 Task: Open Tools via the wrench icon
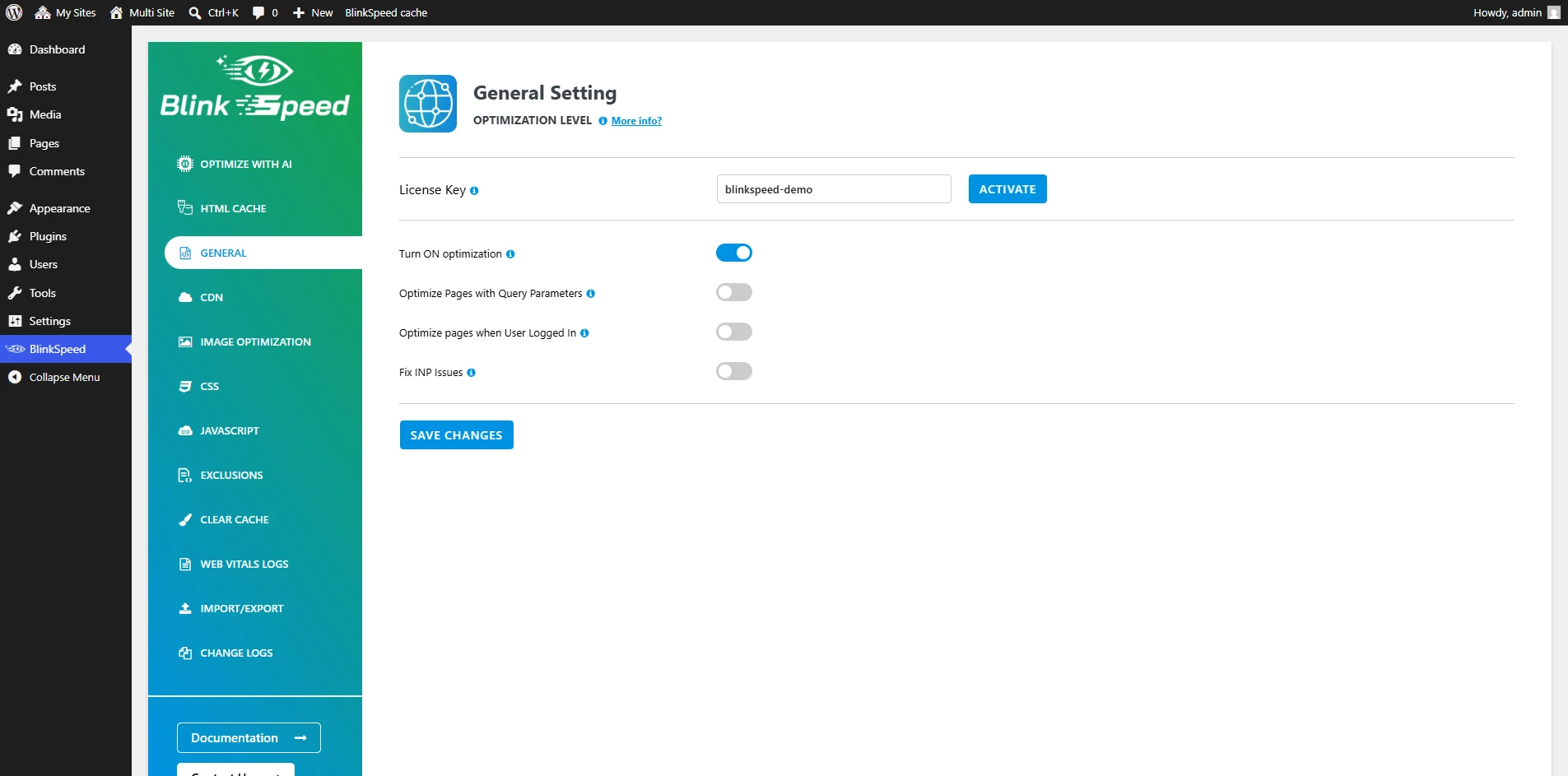click(x=15, y=293)
